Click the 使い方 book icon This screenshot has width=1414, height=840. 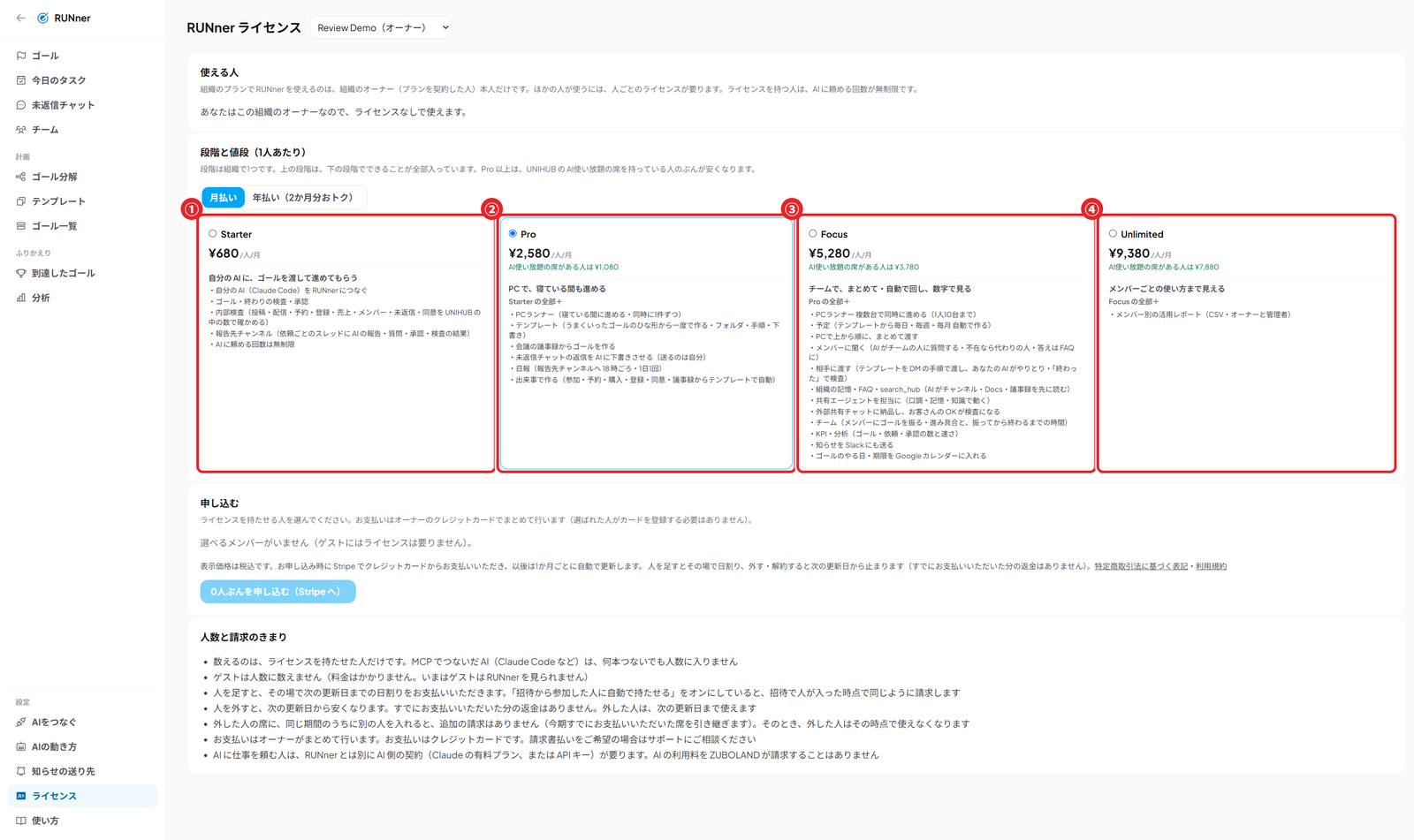(21, 821)
